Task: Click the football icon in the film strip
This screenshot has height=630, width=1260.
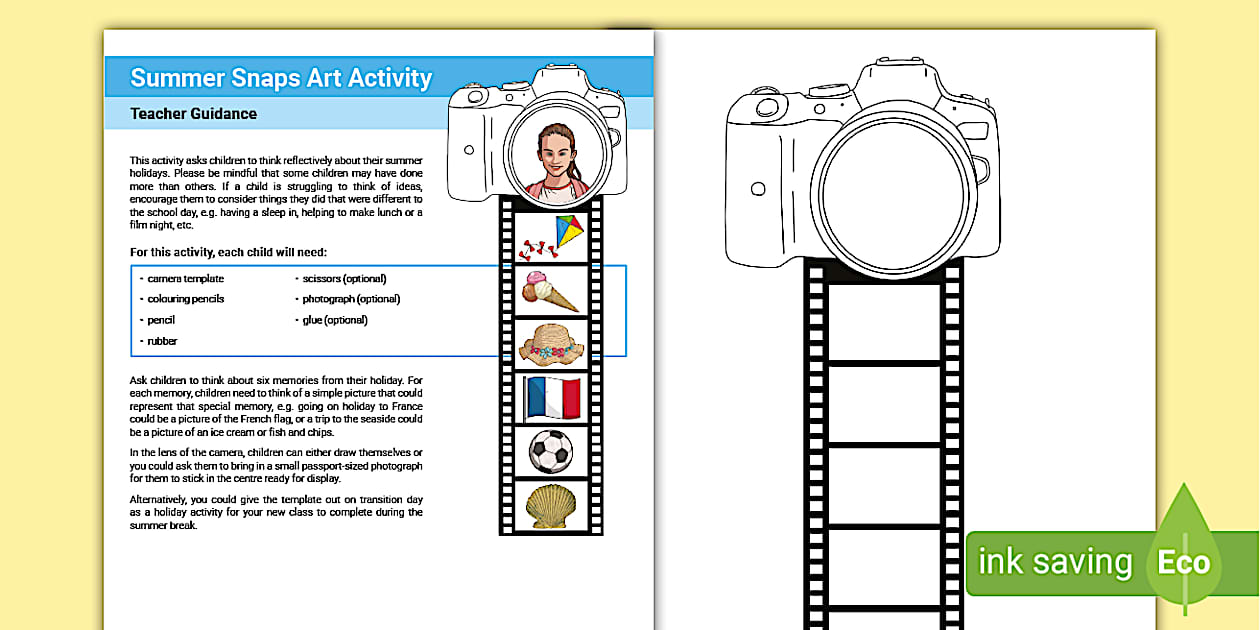Action: click(551, 451)
